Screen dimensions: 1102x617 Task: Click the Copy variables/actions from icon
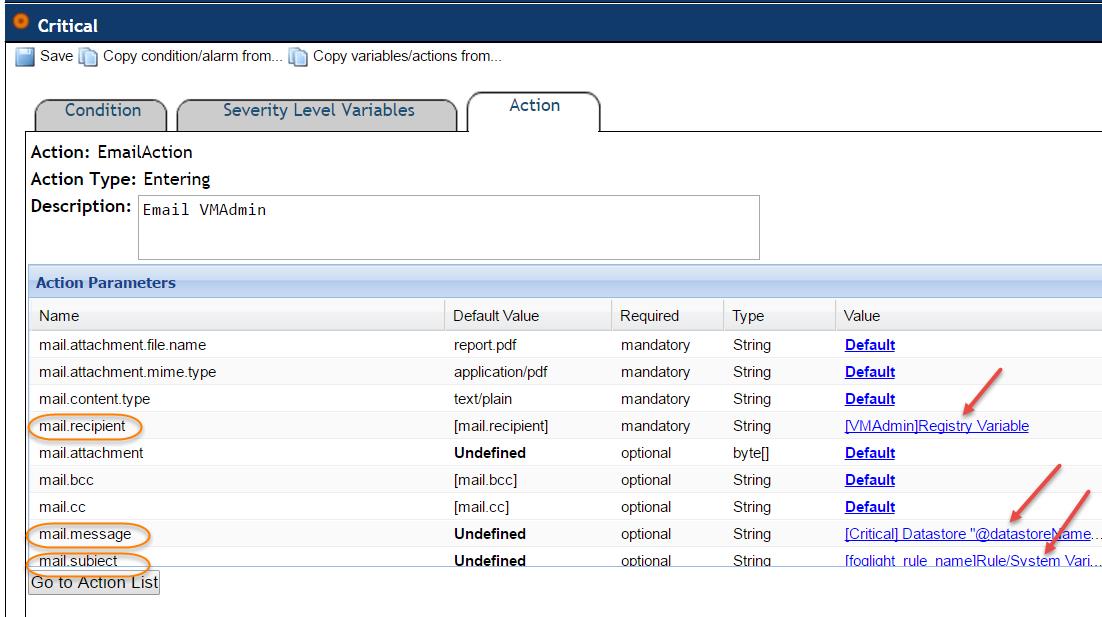coord(298,57)
